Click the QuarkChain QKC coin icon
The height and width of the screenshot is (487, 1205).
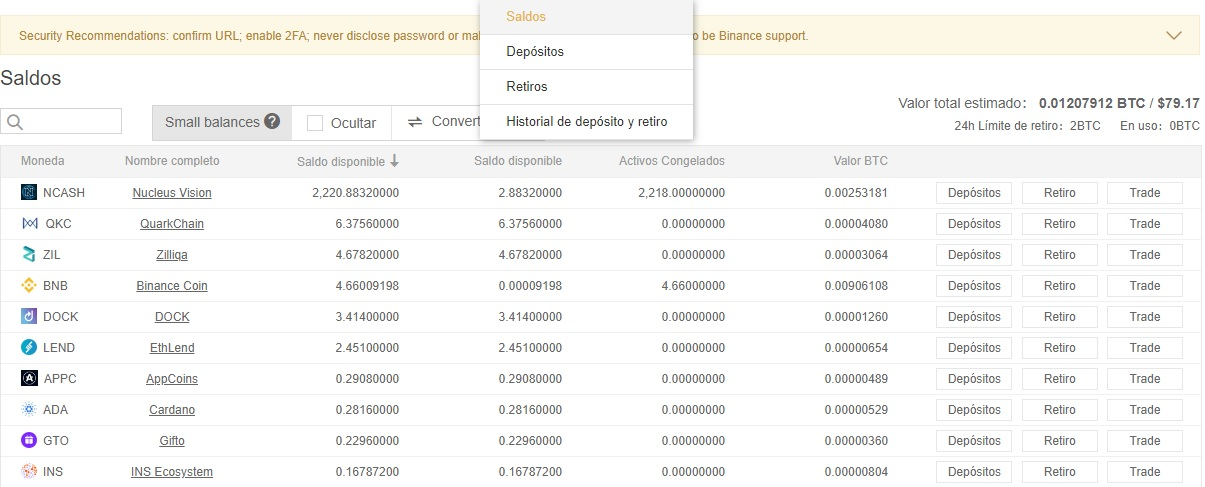point(29,223)
